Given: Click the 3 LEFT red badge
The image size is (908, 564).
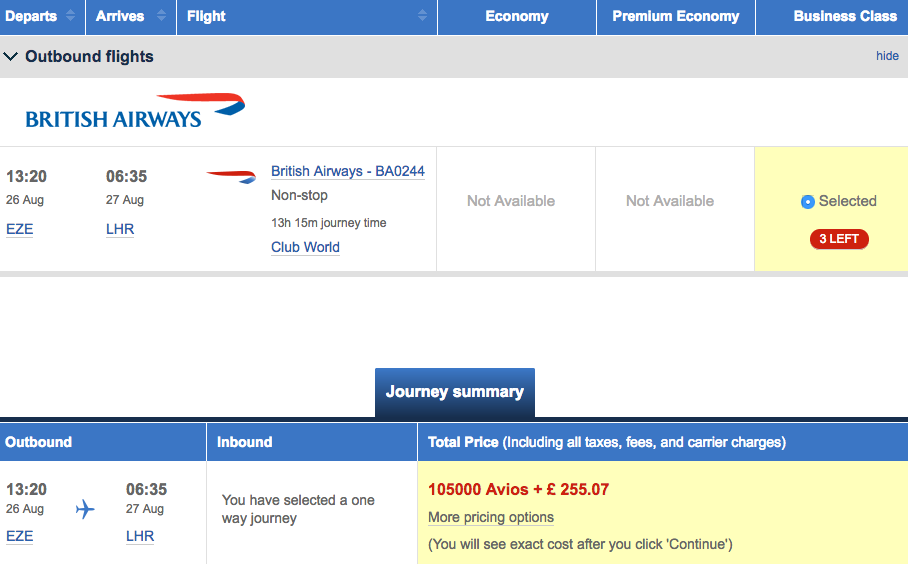Looking at the screenshot, I should (x=839, y=239).
